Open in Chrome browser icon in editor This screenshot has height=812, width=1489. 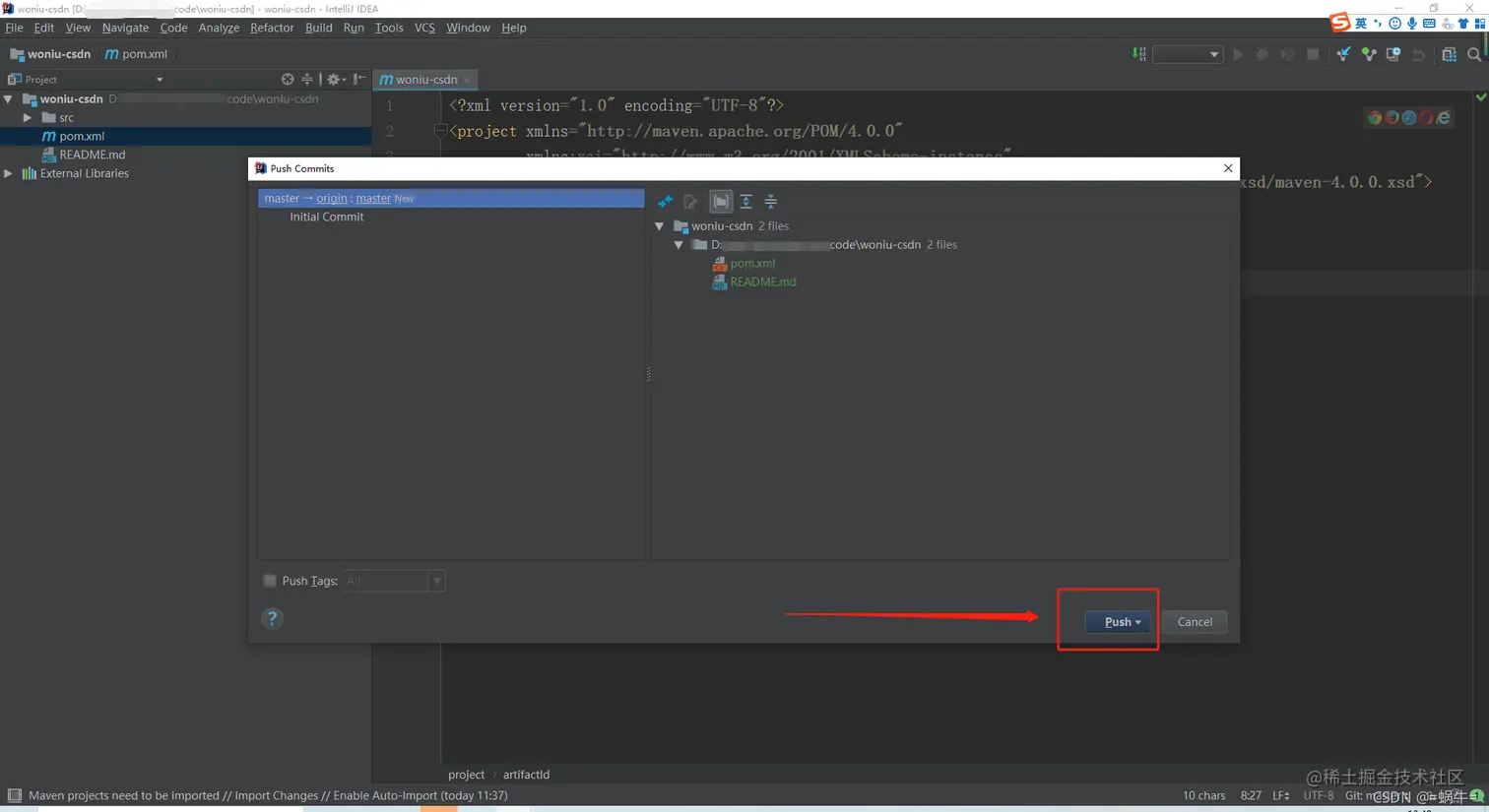(x=1375, y=118)
